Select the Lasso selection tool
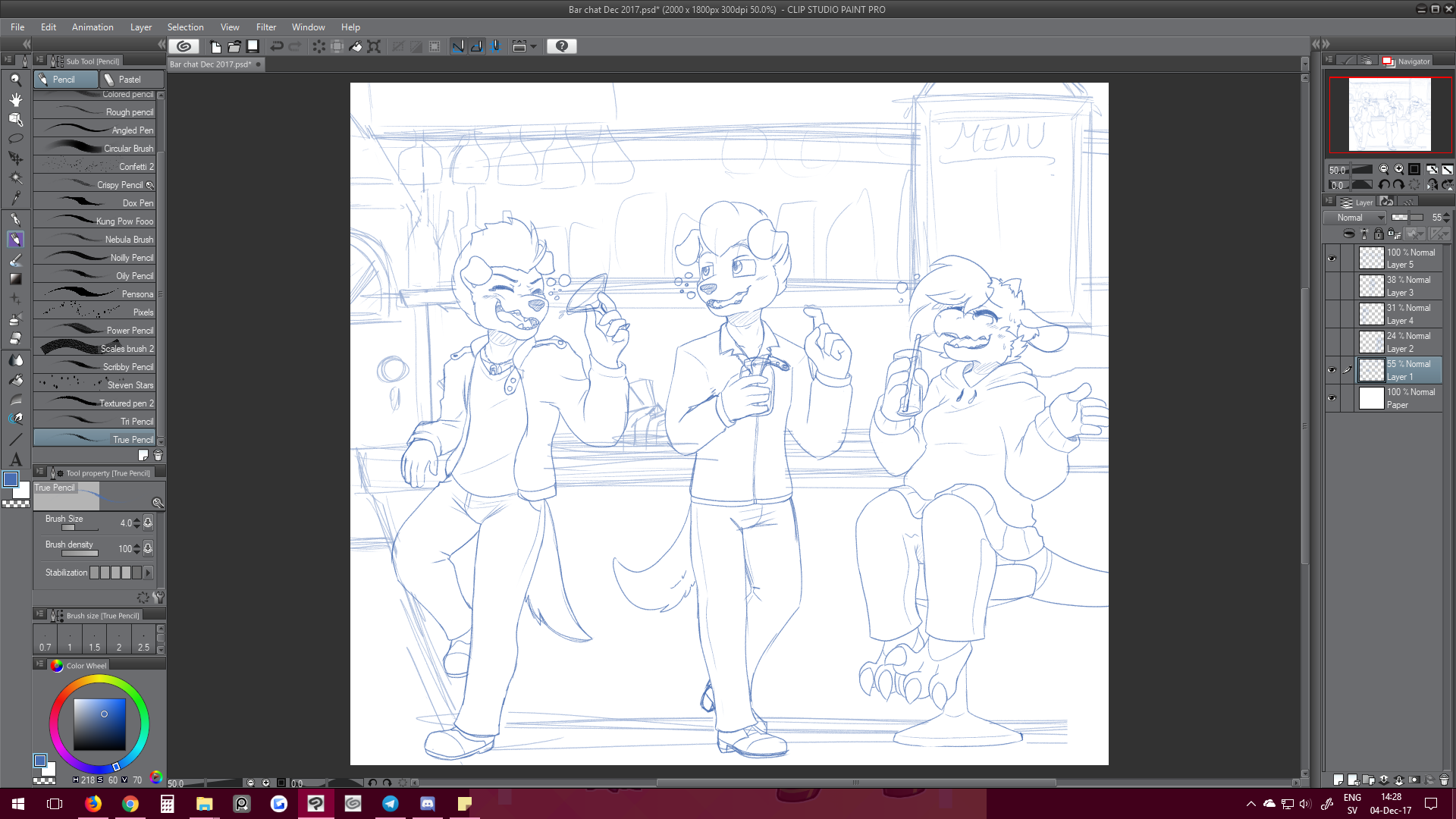The height and width of the screenshot is (819, 1456). click(15, 139)
